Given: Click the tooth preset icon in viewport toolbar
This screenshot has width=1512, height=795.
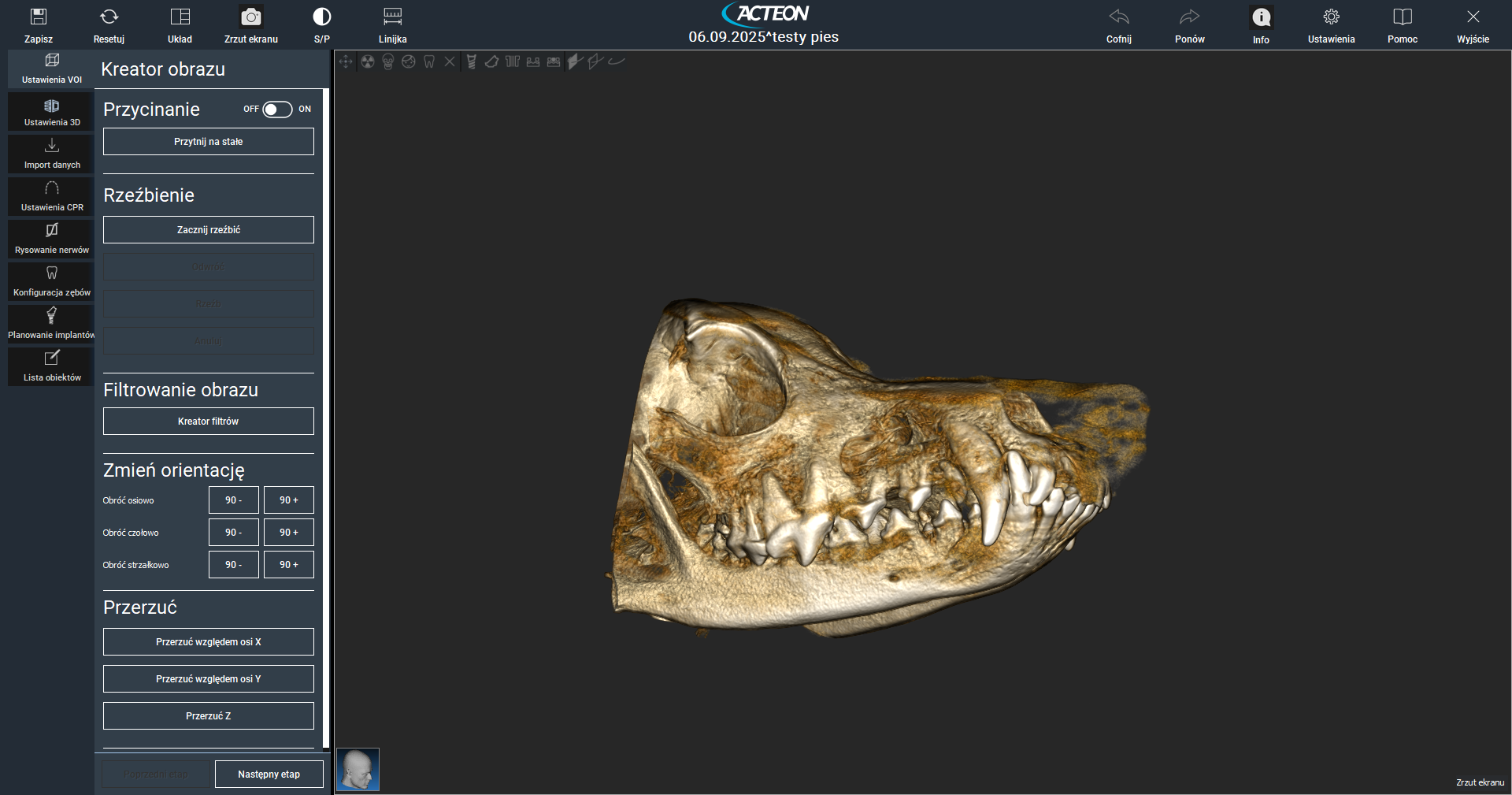Looking at the screenshot, I should click(x=429, y=61).
